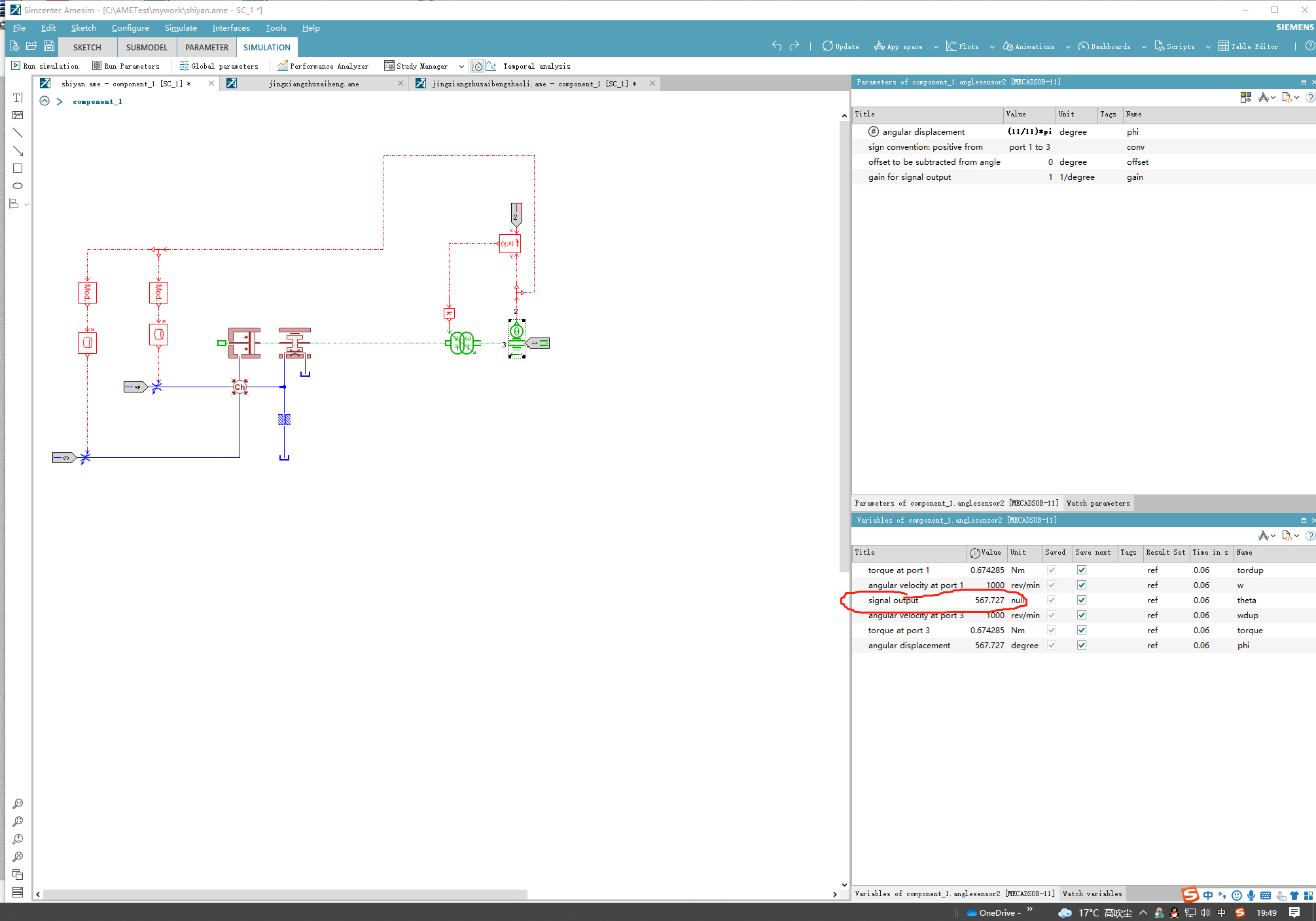The image size is (1316, 921).
Task: Expand the Study Manager dropdown arrow
Action: (461, 66)
